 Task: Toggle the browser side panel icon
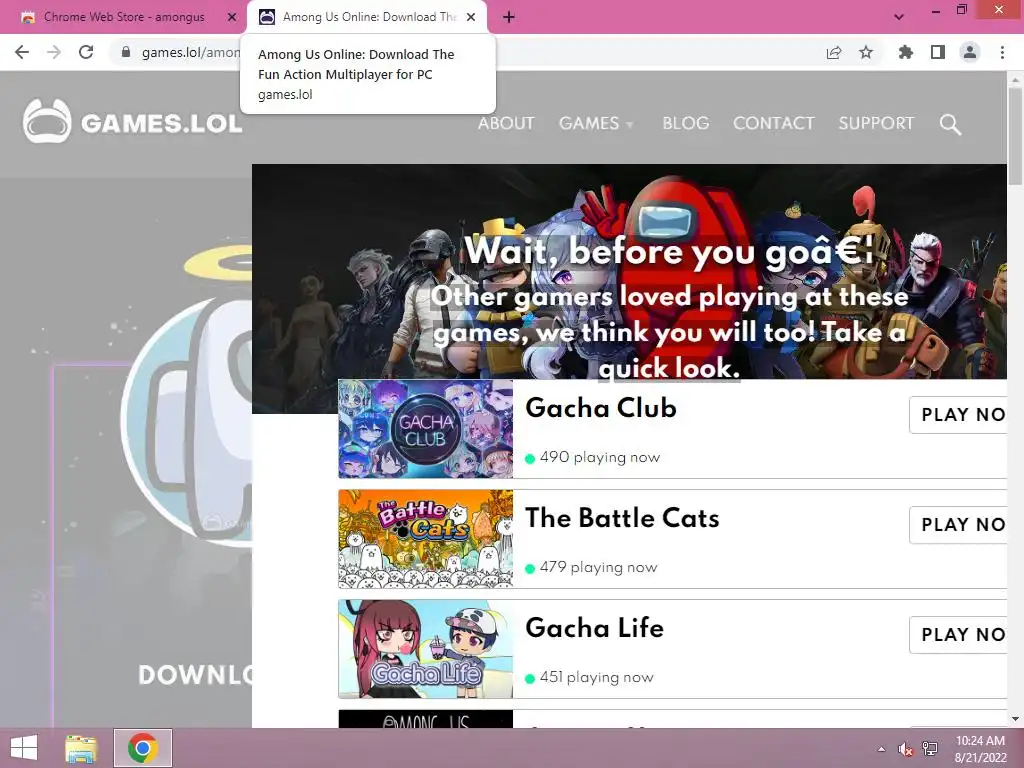coord(938,52)
